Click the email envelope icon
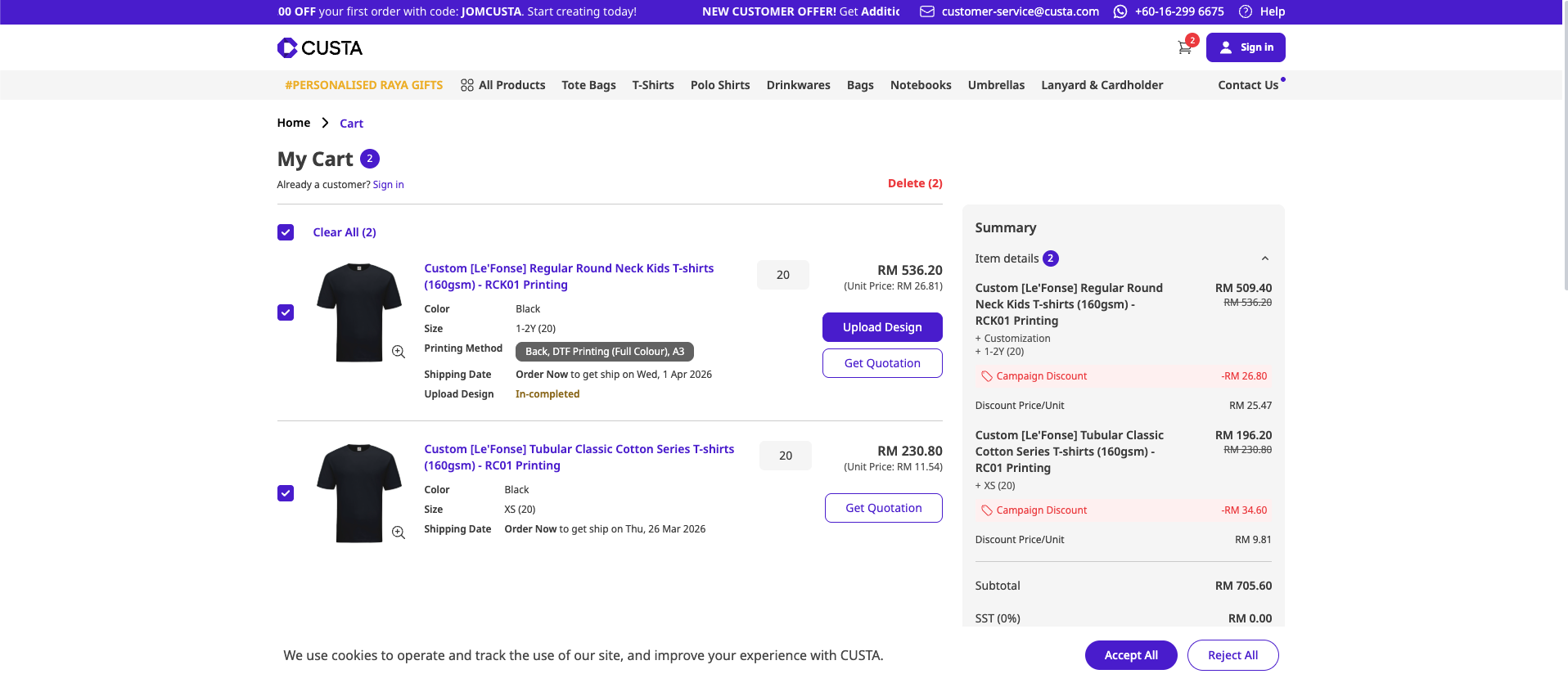 (926, 11)
